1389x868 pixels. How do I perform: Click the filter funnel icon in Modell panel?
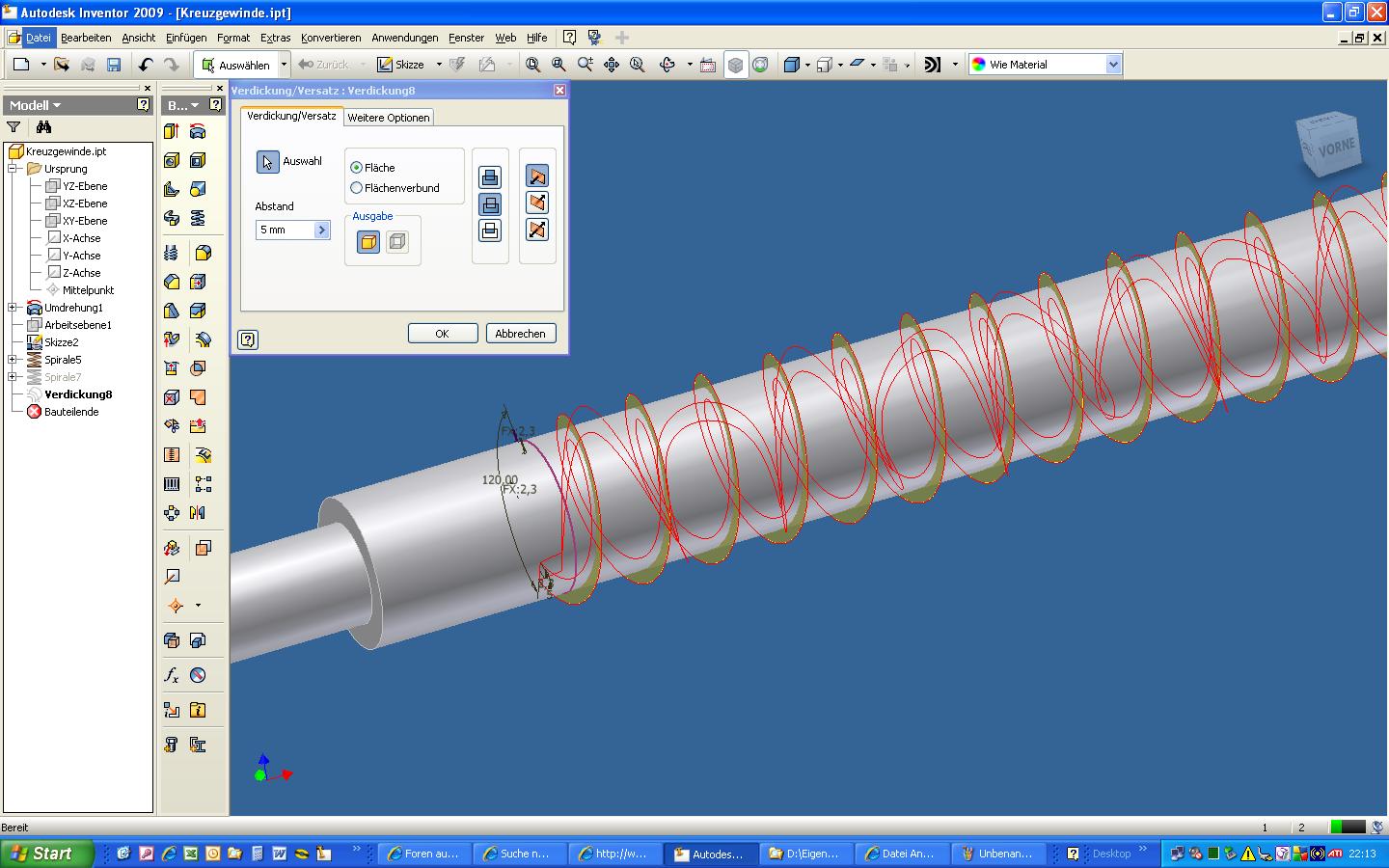point(14,127)
